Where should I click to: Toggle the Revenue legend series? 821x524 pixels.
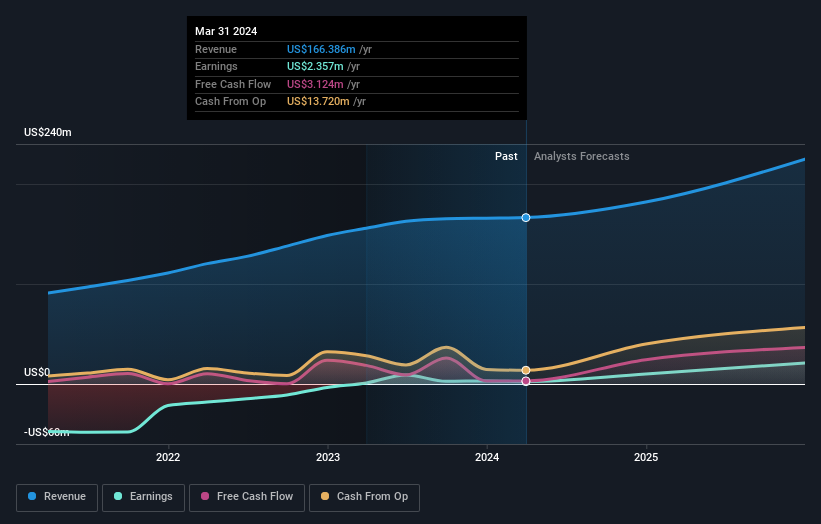[x=57, y=497]
